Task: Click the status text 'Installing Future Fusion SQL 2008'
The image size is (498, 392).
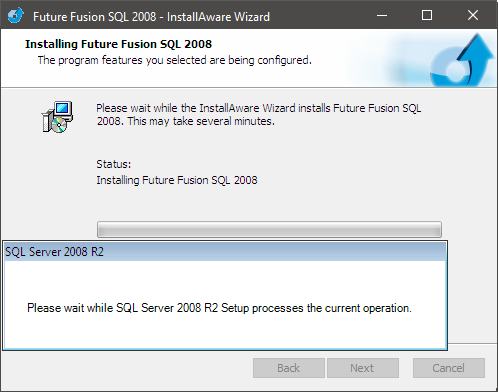Action: pyautogui.click(x=177, y=180)
